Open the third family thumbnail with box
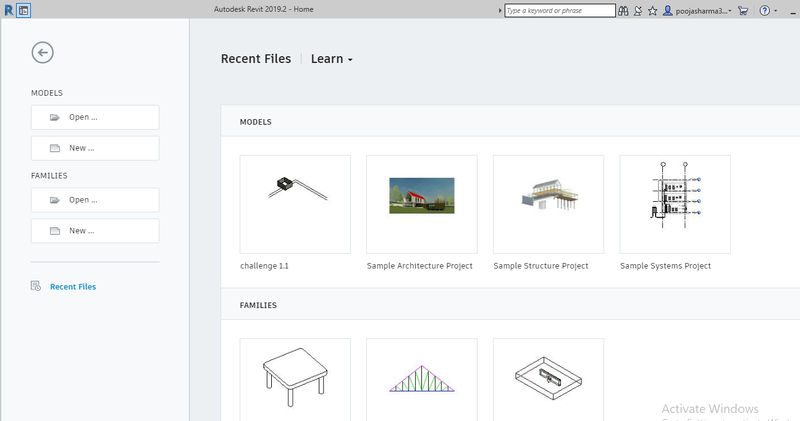The width and height of the screenshot is (800, 421). point(548,380)
